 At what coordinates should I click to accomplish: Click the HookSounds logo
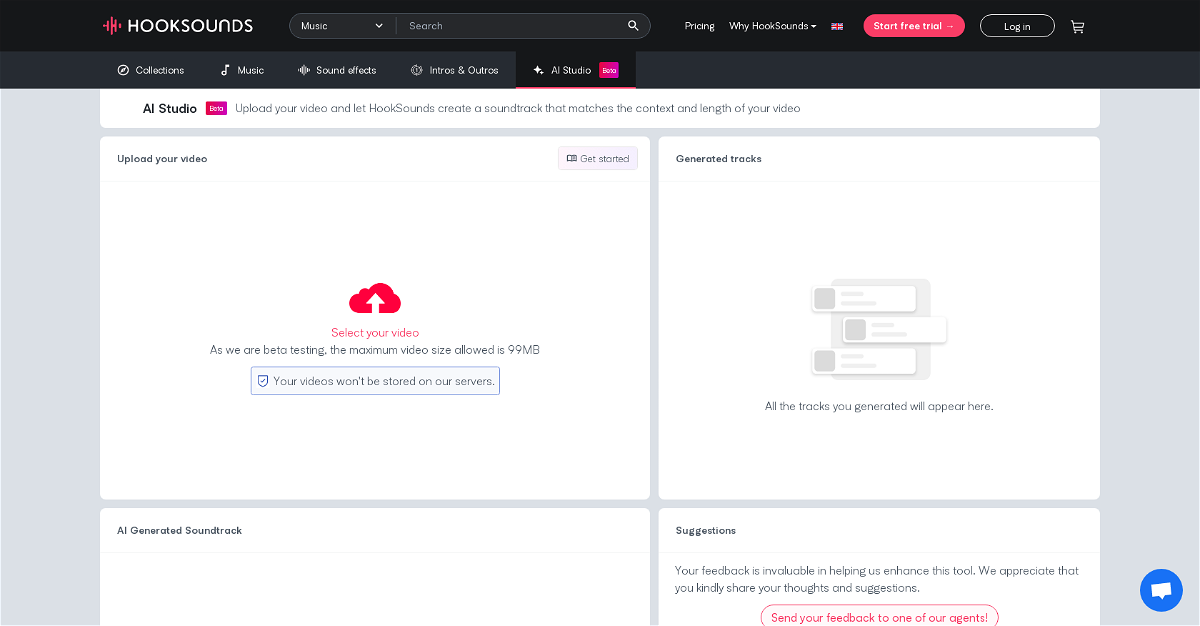pyautogui.click(x=178, y=26)
